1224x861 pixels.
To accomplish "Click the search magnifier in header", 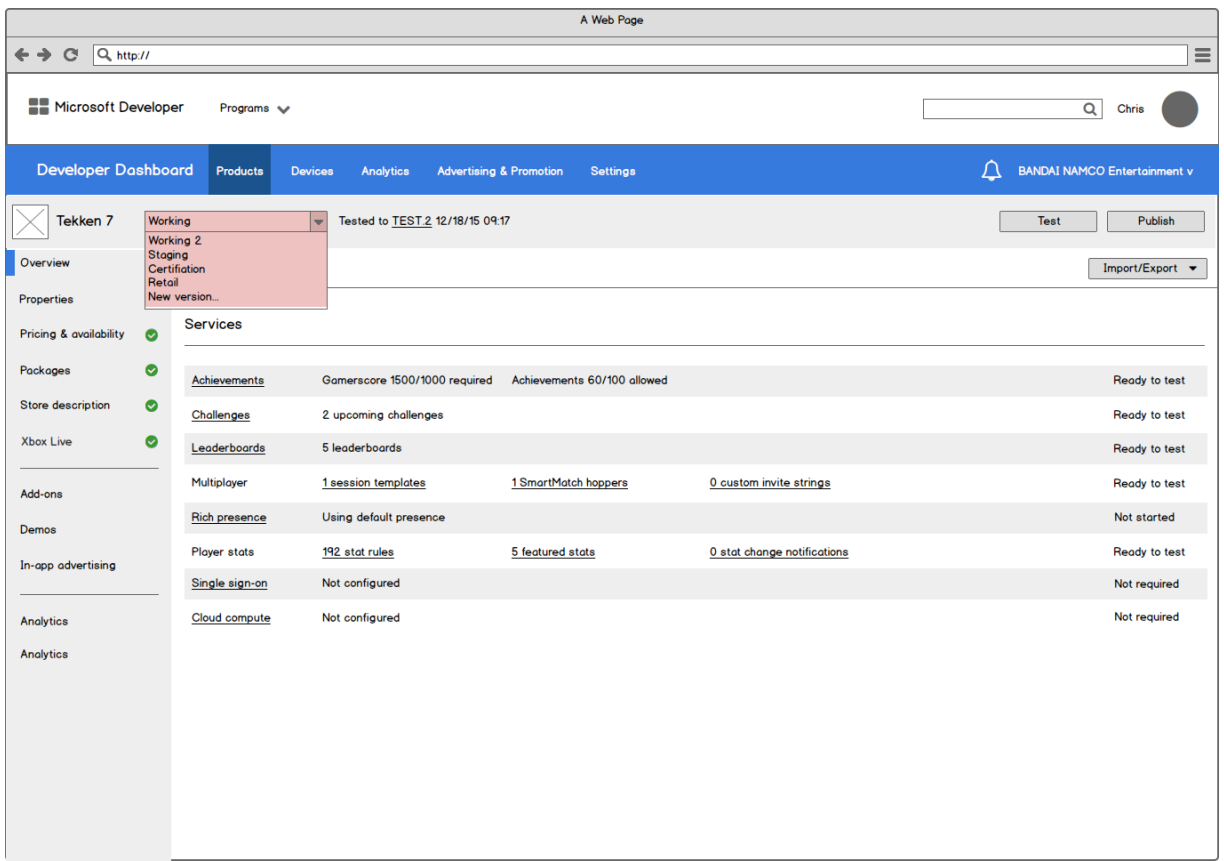I will pos(1090,109).
